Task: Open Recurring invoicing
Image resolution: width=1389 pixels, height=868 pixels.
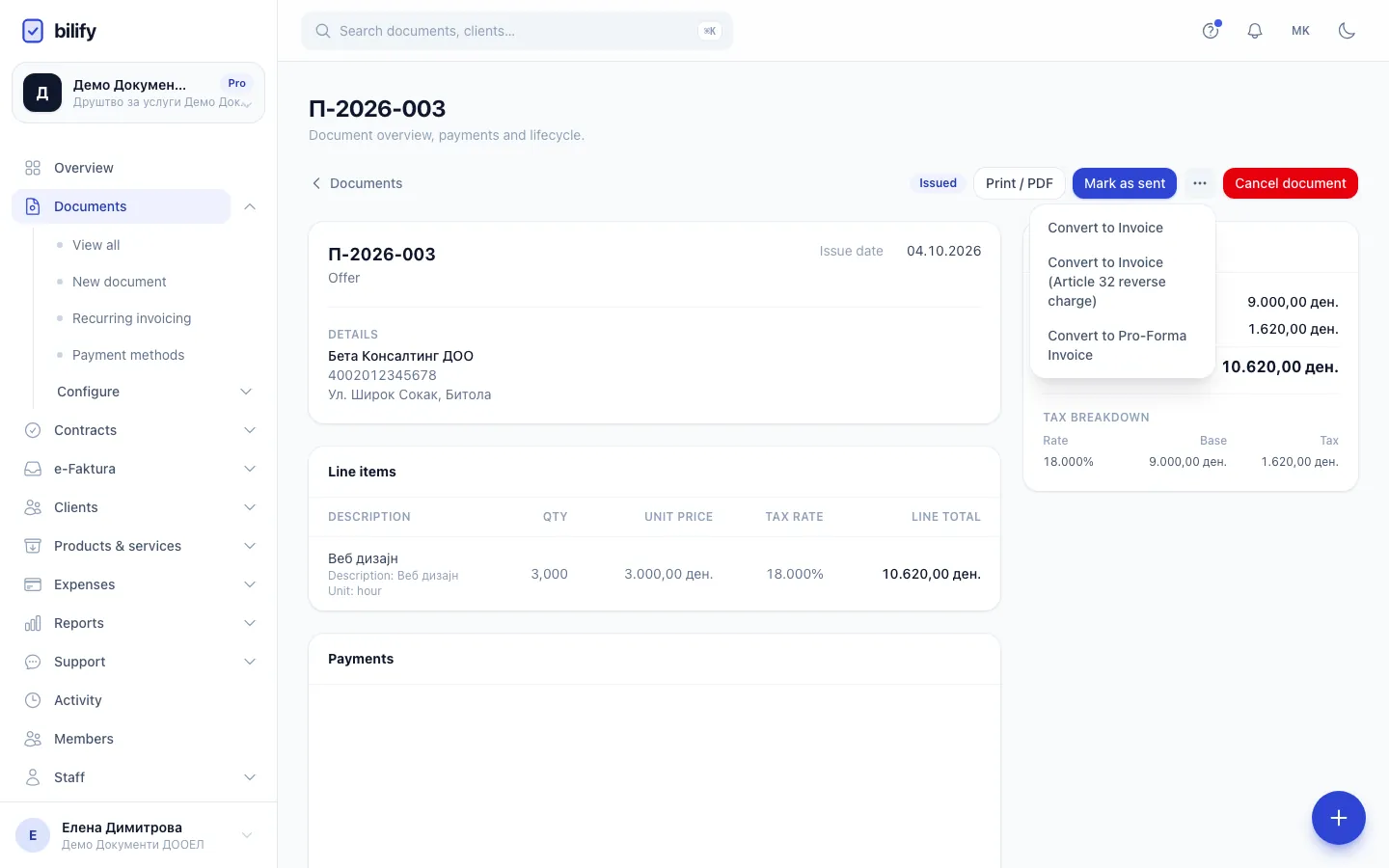Action: click(x=132, y=318)
